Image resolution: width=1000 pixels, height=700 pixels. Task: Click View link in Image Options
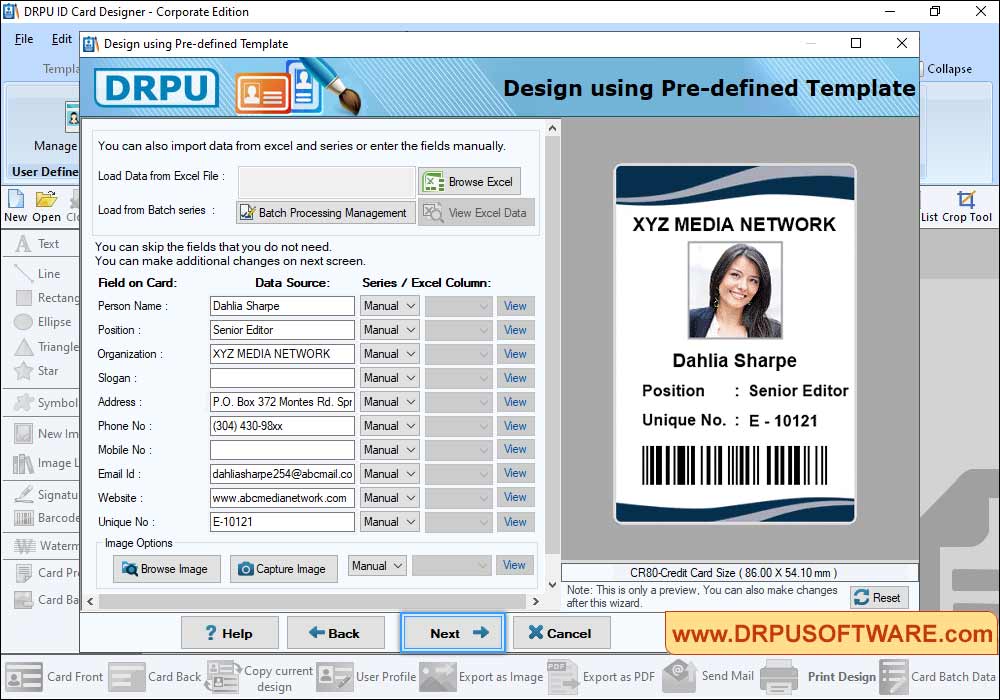514,565
